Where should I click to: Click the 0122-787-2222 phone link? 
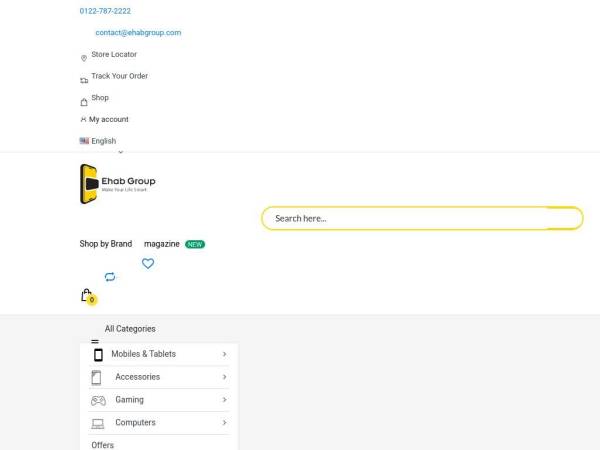tap(105, 11)
